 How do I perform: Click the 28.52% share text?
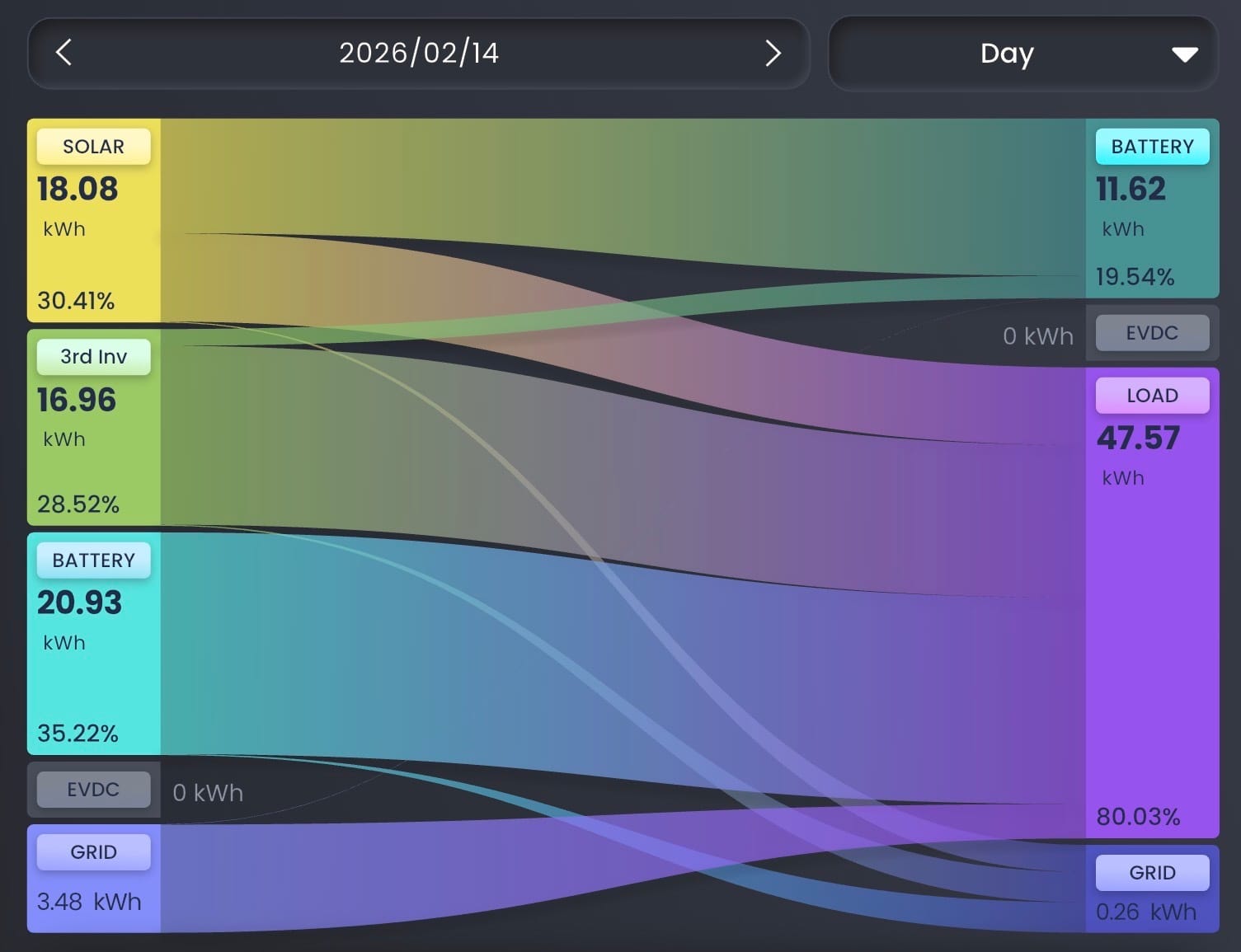tap(78, 504)
